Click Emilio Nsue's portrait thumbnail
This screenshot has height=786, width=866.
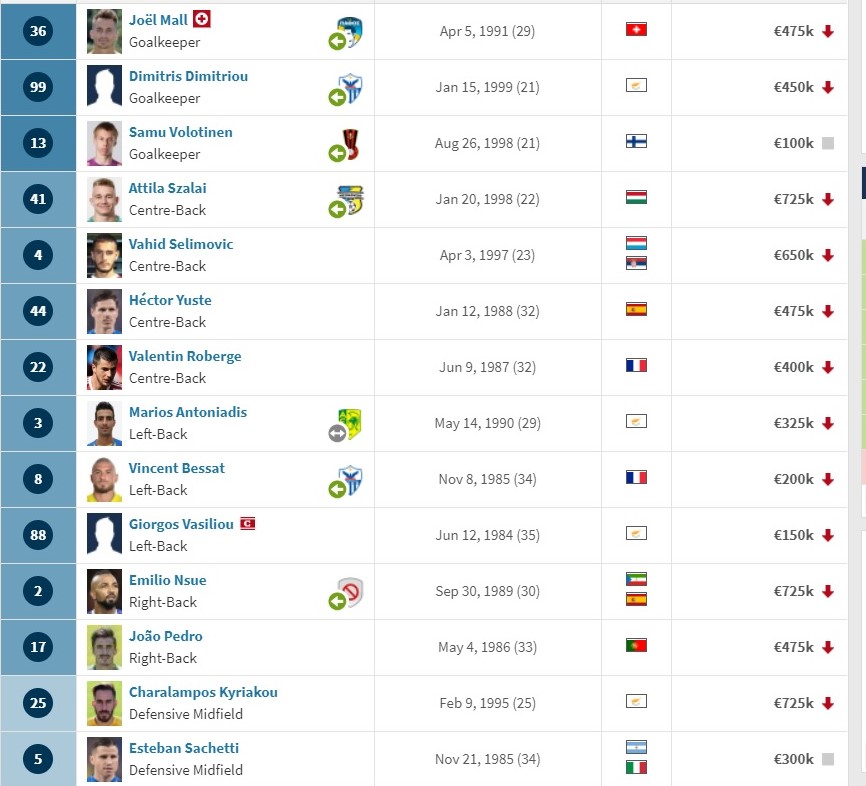point(104,592)
